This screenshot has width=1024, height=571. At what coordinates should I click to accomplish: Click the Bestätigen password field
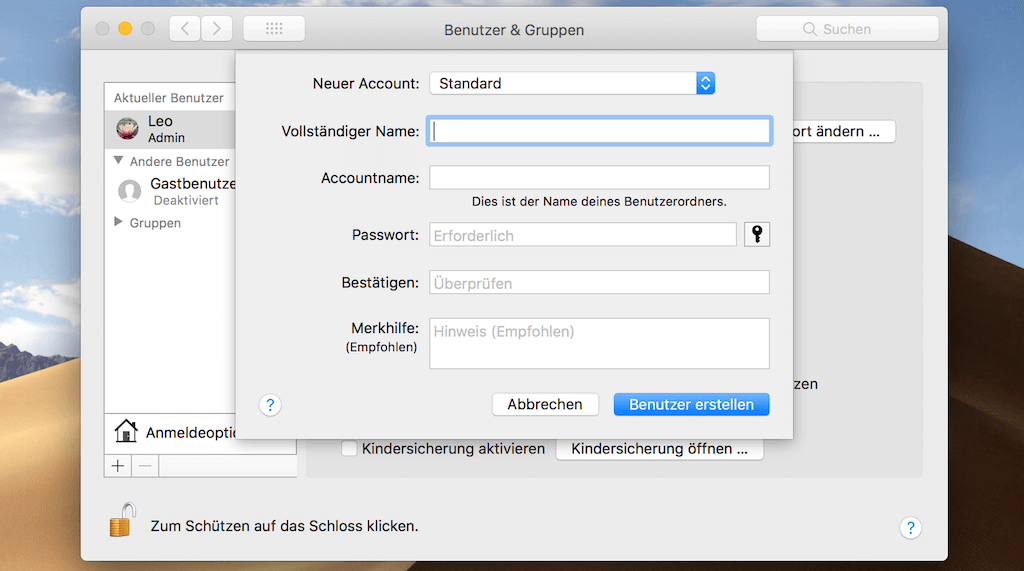tap(600, 282)
